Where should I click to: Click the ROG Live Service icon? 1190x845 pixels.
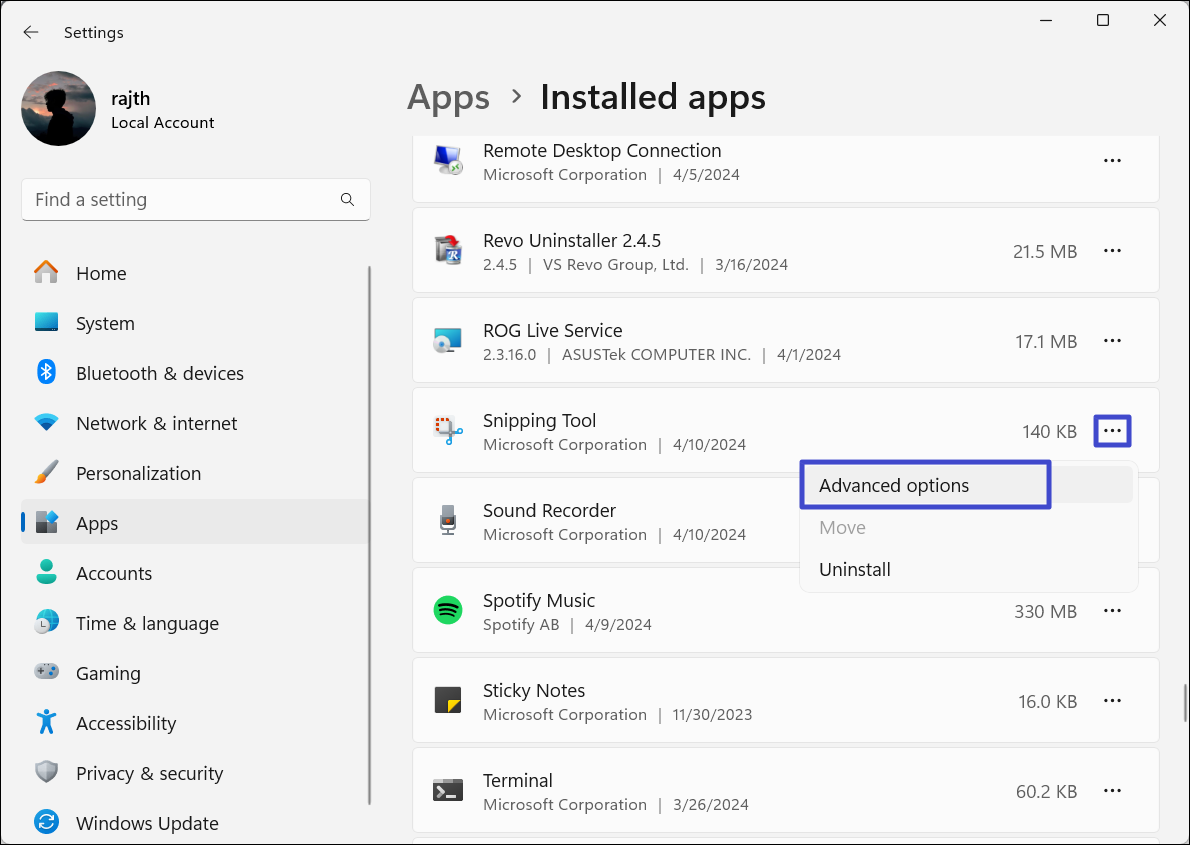pos(448,341)
